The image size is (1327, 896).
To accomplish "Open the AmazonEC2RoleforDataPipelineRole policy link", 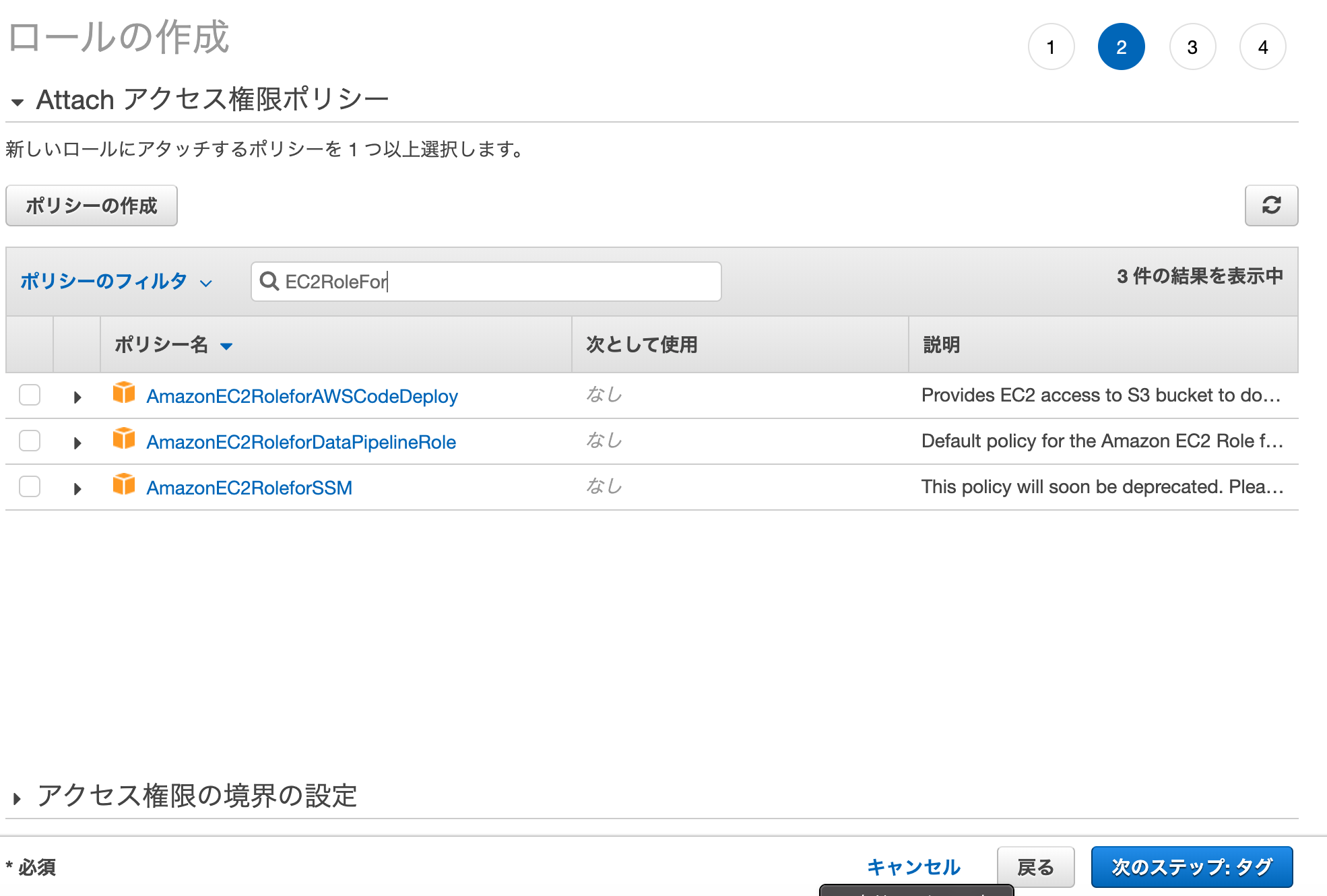I will (x=301, y=442).
